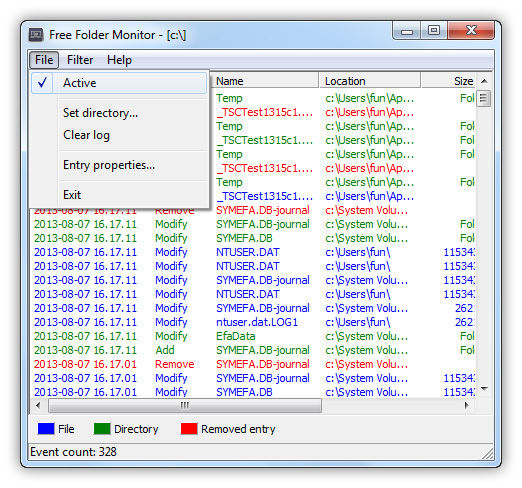The image size is (522, 488).
Task: Select the ntuser.dat.LOG1 file entry
Action: [x=257, y=322]
